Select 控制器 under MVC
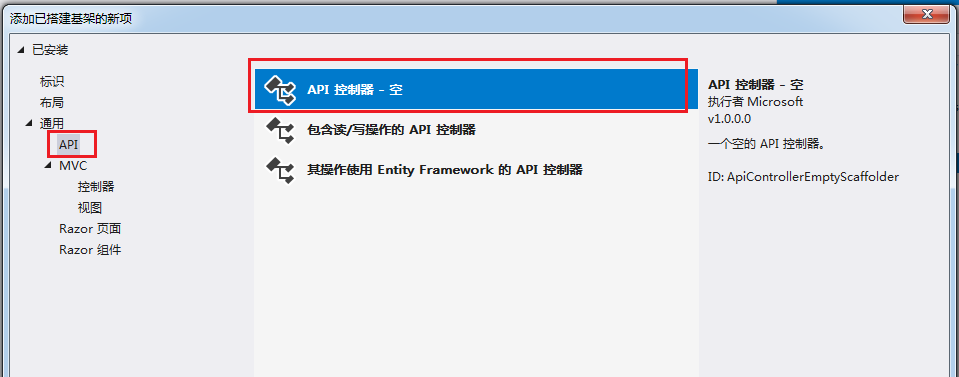Image resolution: width=959 pixels, height=377 pixels. pyautogui.click(x=96, y=187)
